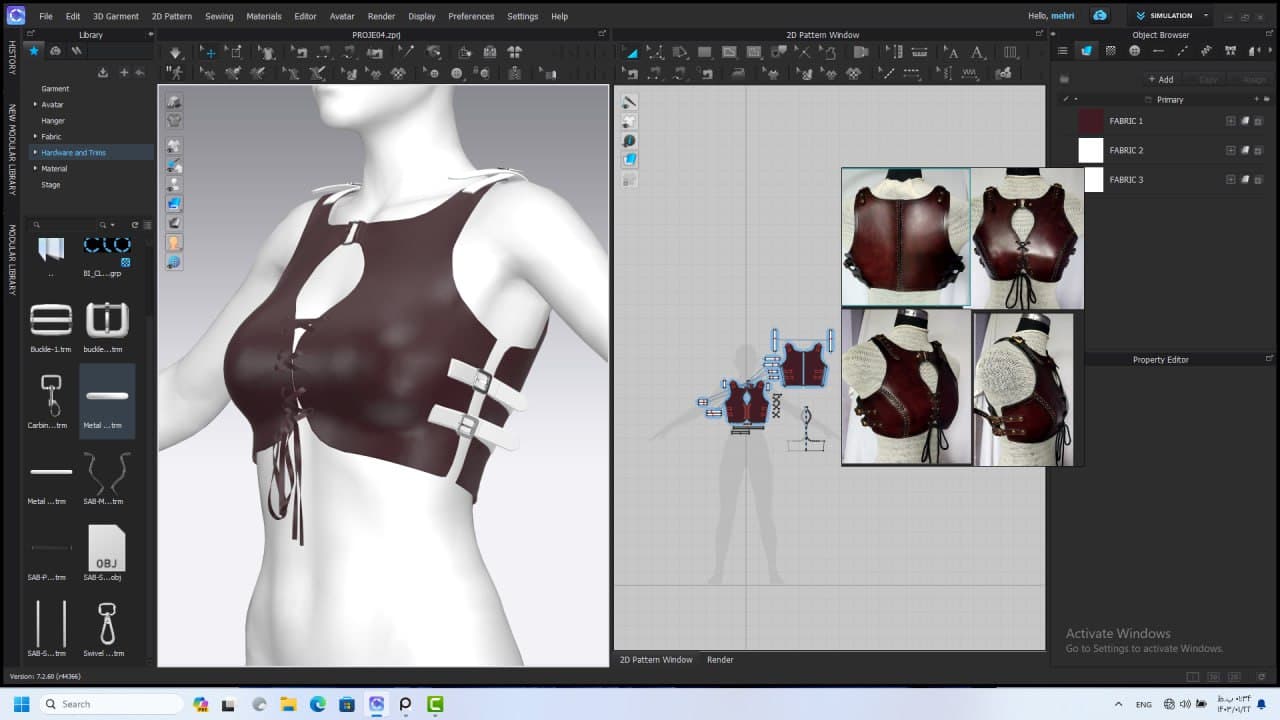Refresh the Library file list

(134, 225)
